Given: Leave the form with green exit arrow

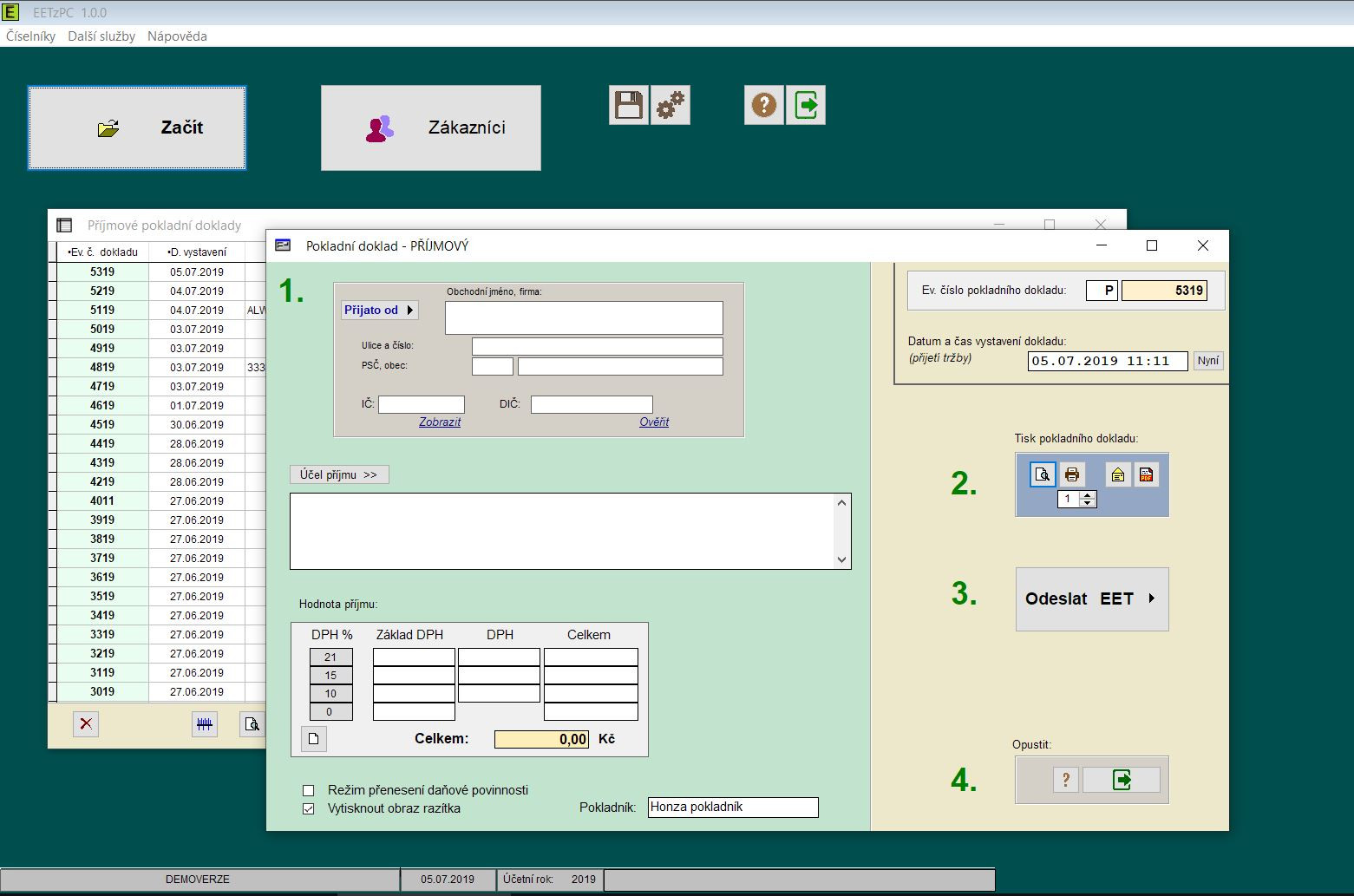Looking at the screenshot, I should (1122, 780).
